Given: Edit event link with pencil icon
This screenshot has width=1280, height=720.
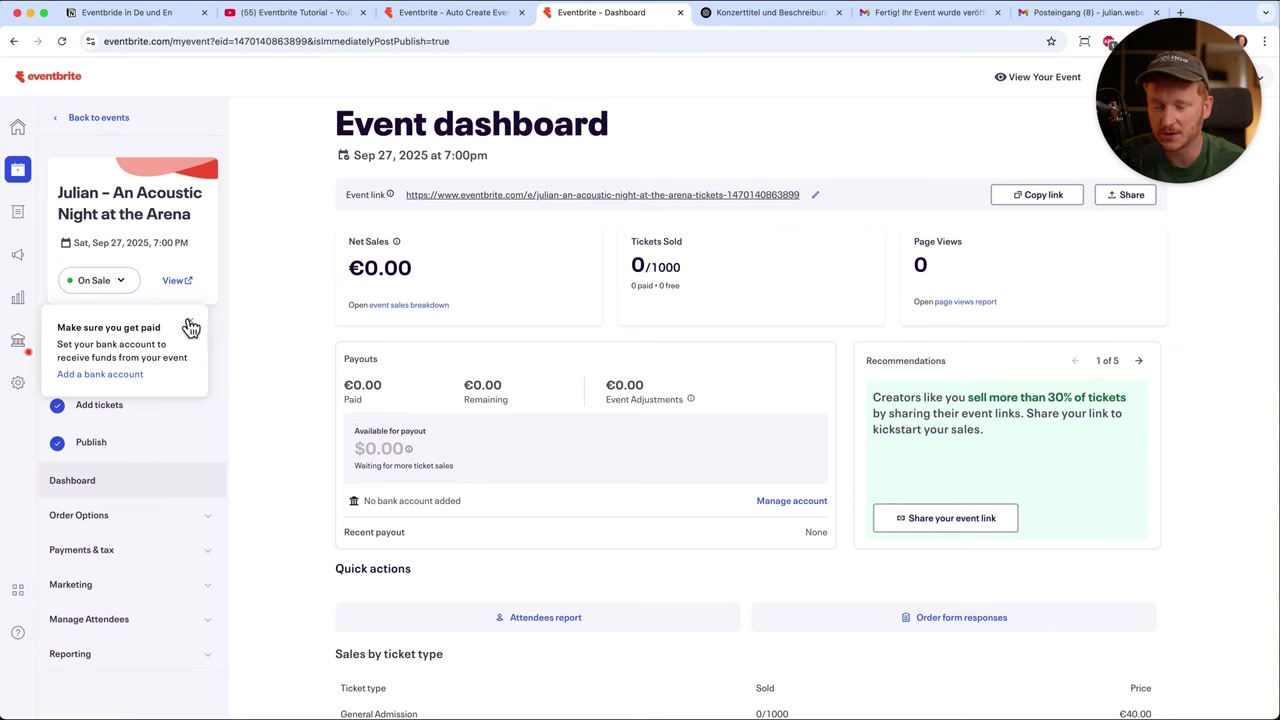Looking at the screenshot, I should click(x=815, y=195).
